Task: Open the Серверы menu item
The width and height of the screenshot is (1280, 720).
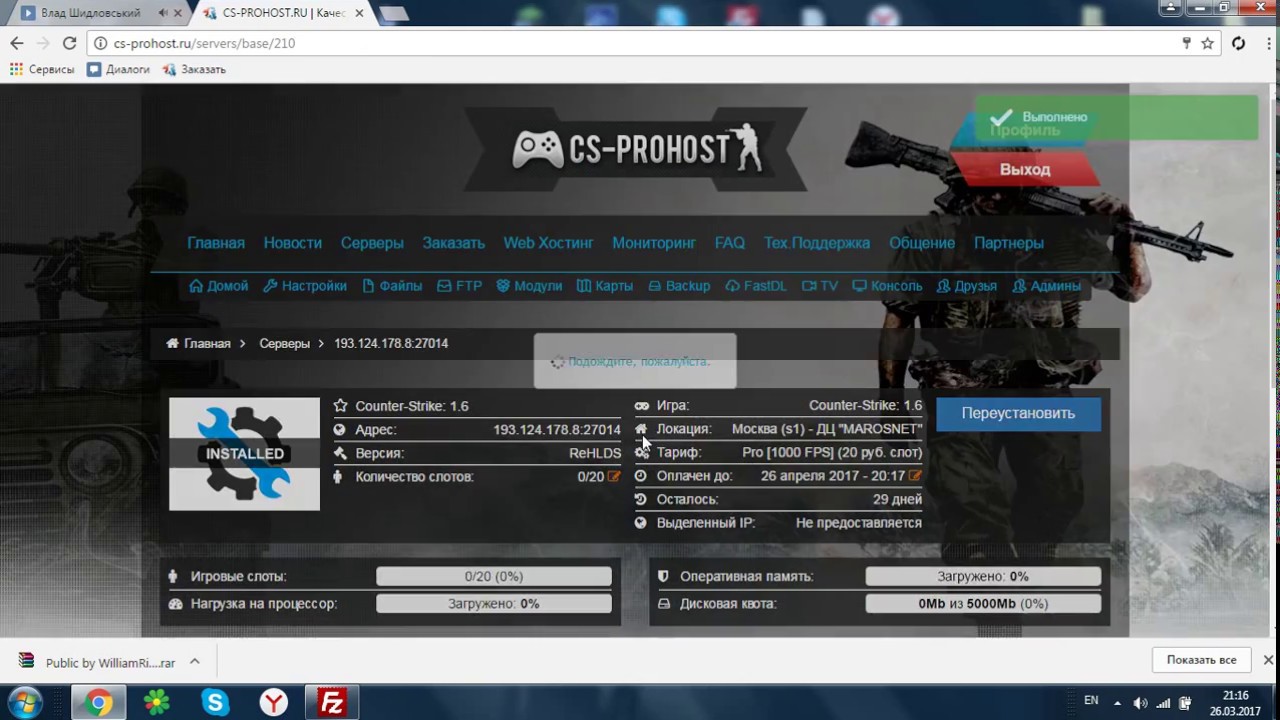Action: pos(372,243)
